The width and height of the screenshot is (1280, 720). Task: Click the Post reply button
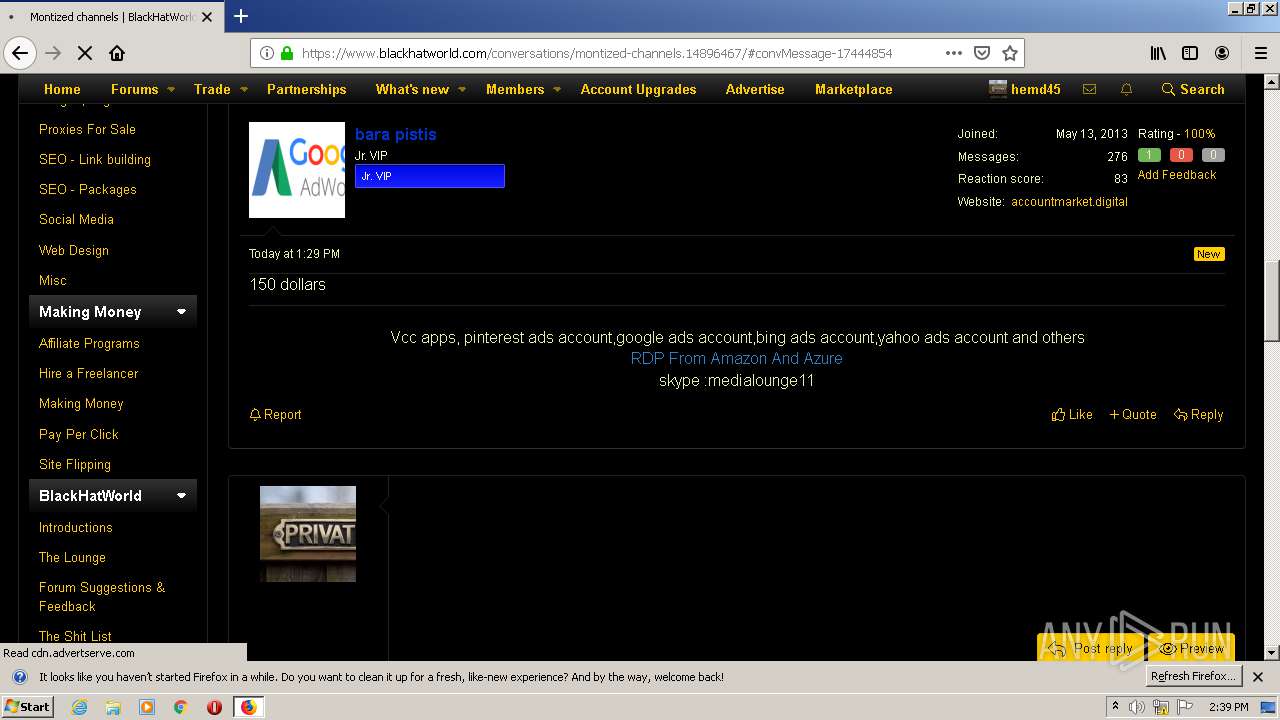coord(1092,648)
